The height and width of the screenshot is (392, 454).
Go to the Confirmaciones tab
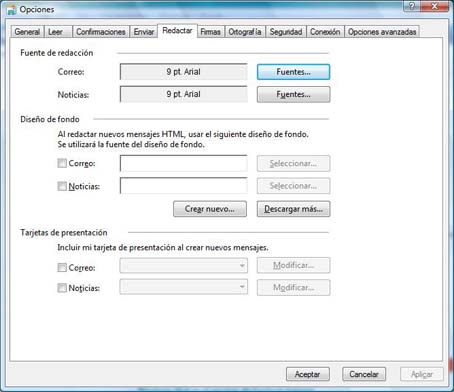(x=101, y=32)
